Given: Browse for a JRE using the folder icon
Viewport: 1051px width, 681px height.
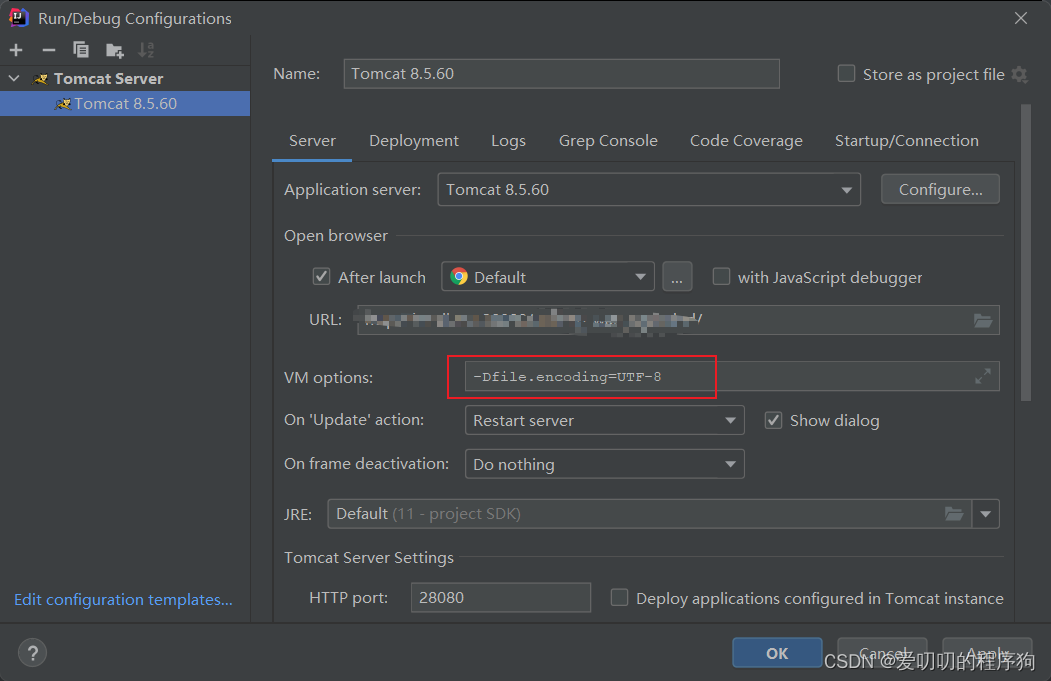Looking at the screenshot, I should (x=954, y=514).
